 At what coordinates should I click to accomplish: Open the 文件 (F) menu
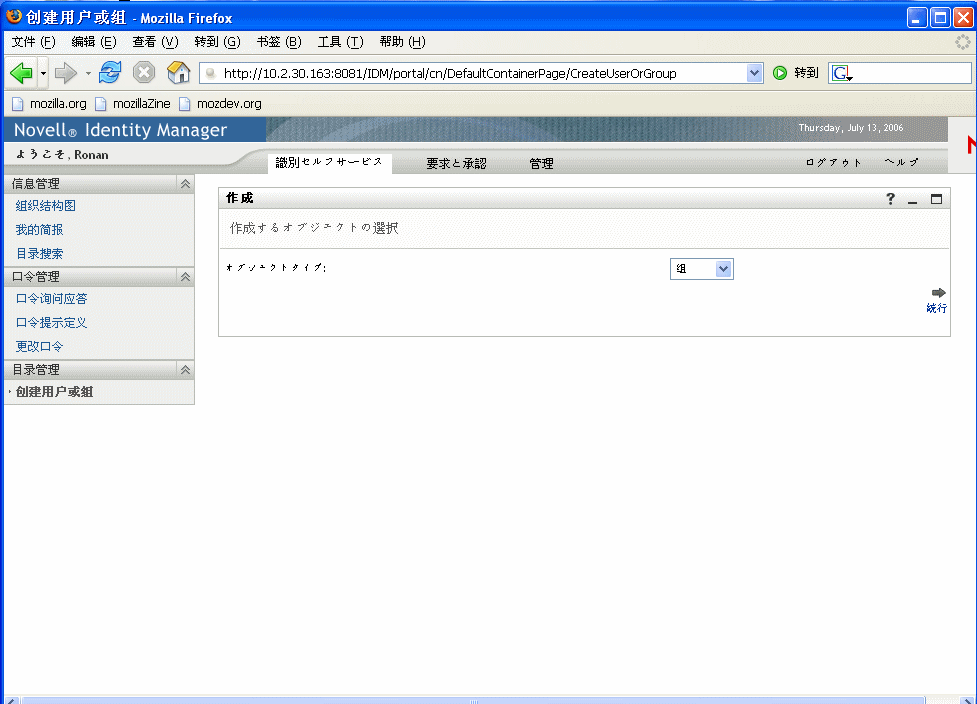pos(34,42)
